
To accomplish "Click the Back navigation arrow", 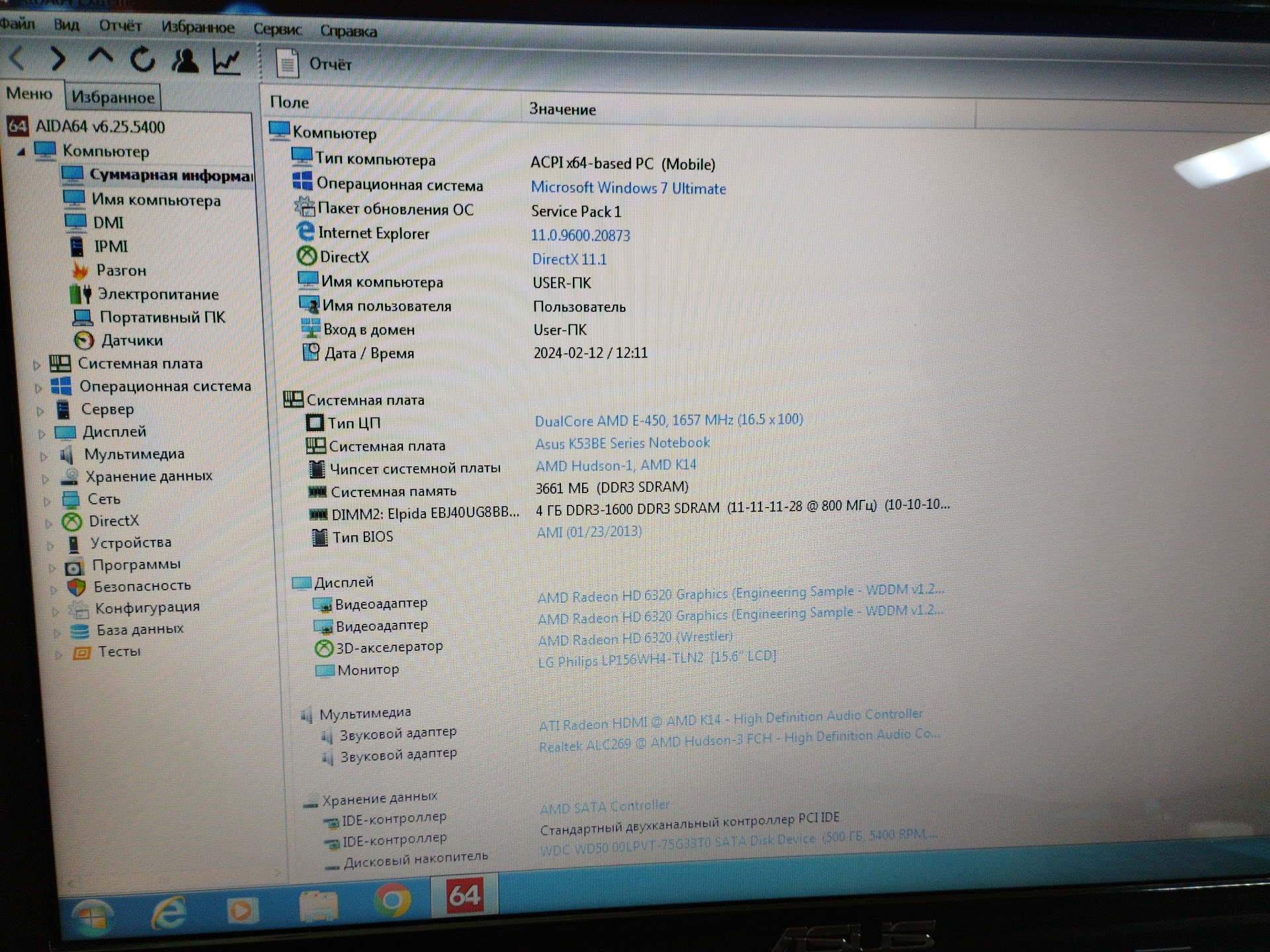I will coord(18,59).
